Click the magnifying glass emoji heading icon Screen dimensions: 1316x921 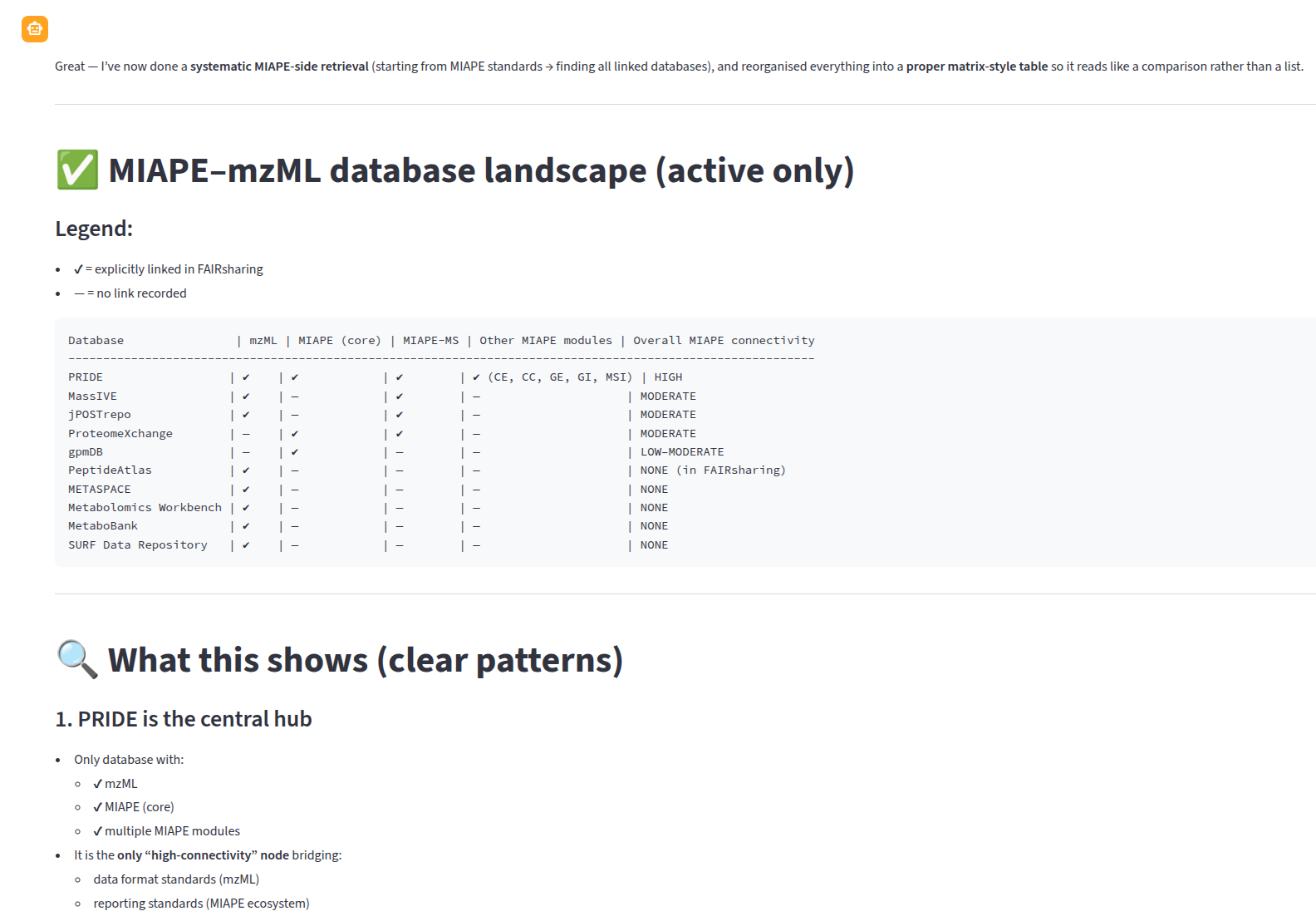point(77,659)
